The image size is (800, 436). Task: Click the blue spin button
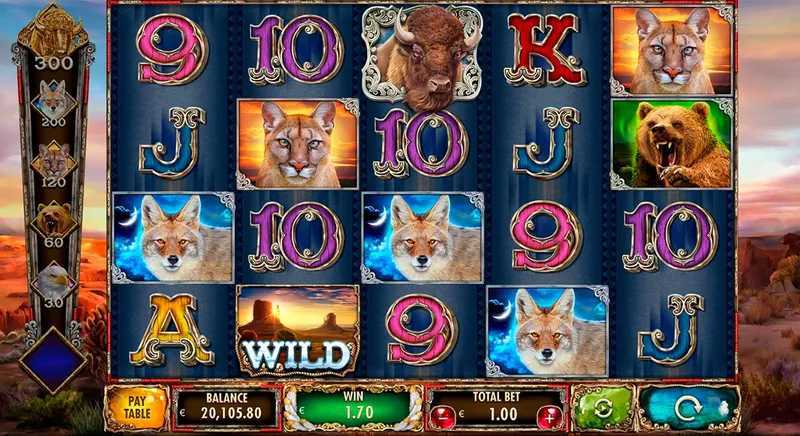(x=689, y=408)
